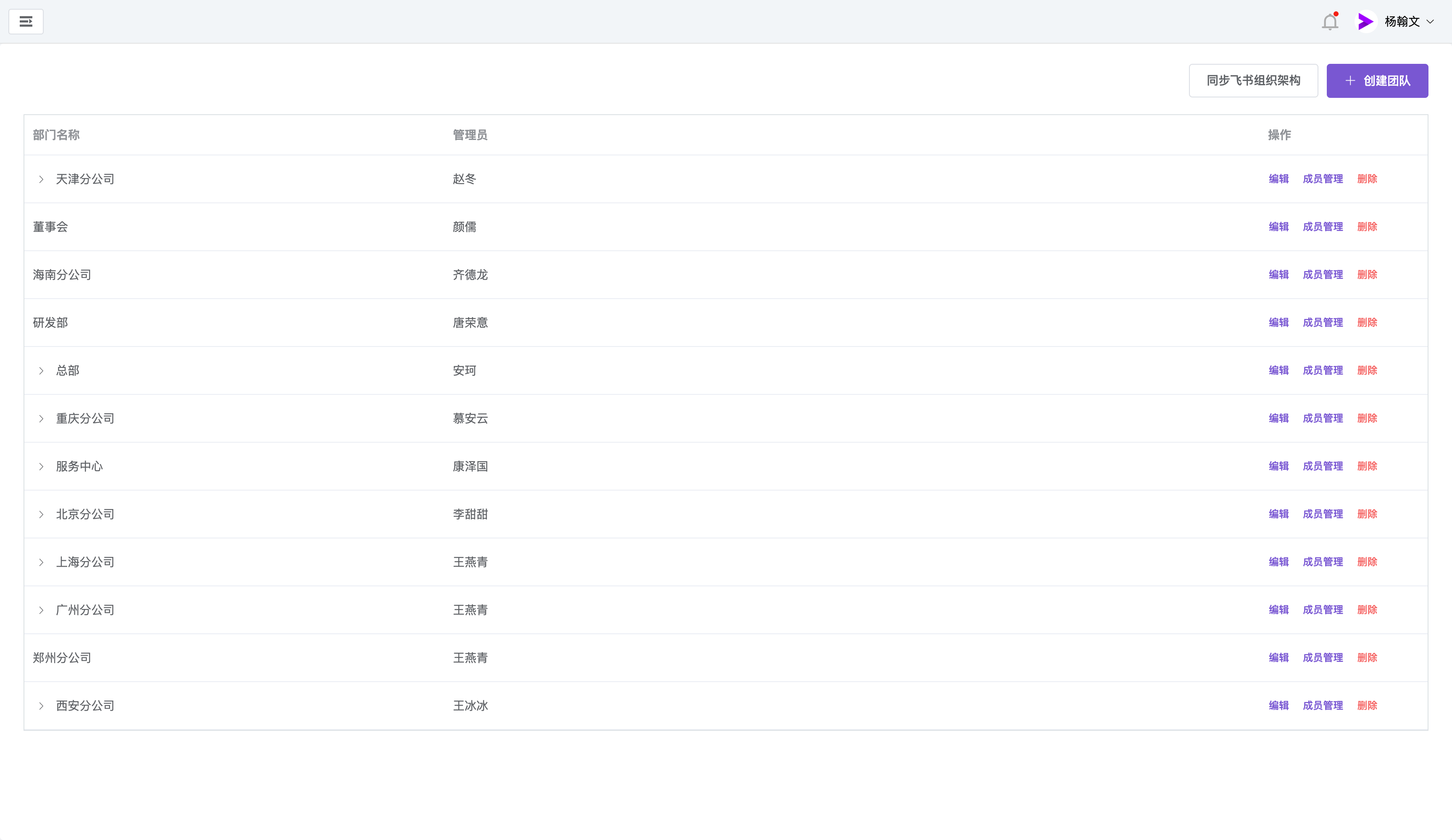Delete the 西安分公司 department
The height and width of the screenshot is (840, 1452).
click(x=1367, y=705)
